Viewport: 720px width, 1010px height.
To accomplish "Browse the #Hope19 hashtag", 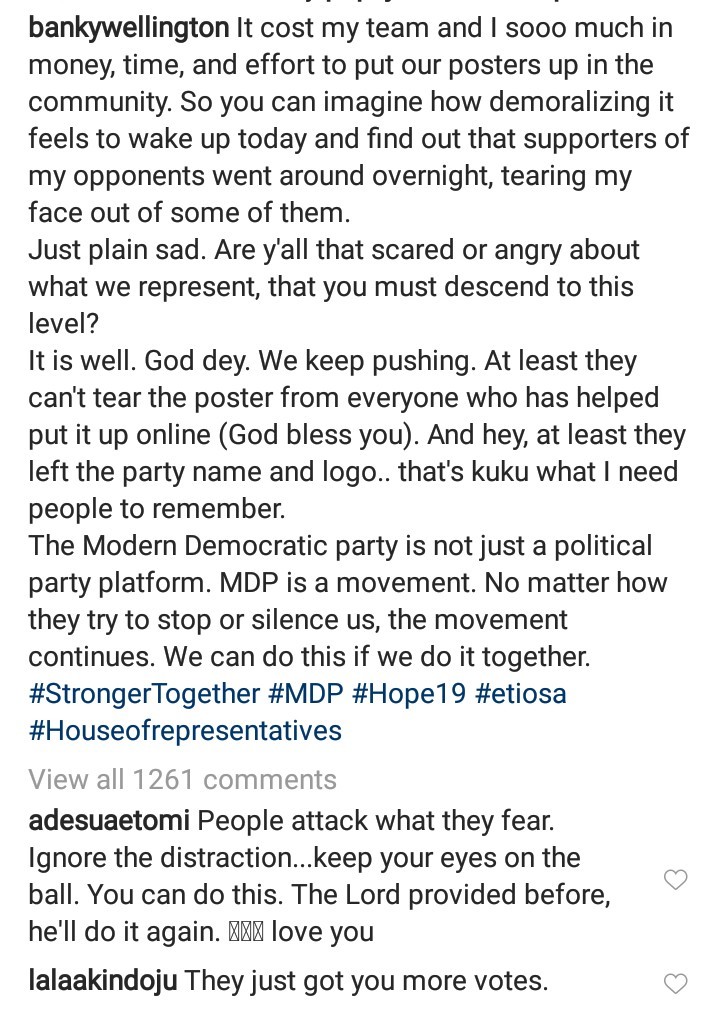I will click(409, 693).
